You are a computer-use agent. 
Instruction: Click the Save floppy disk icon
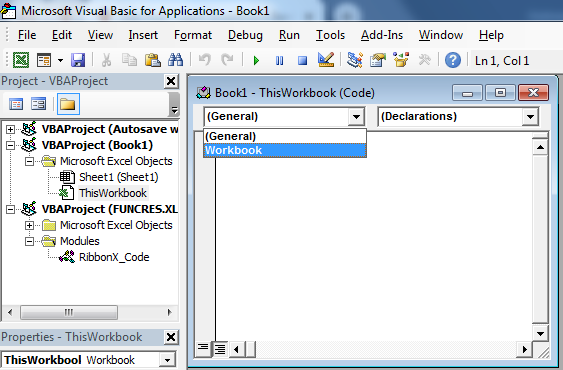click(x=78, y=60)
